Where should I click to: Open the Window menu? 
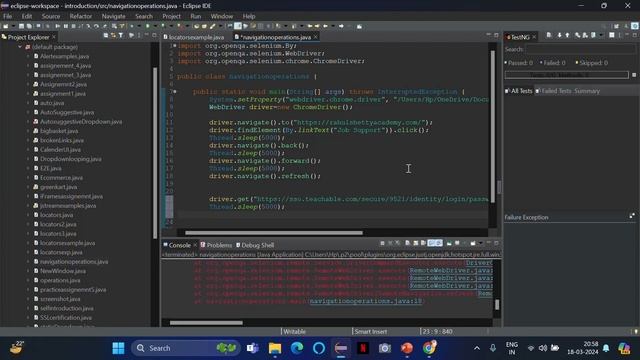pyautogui.click(x=222, y=16)
